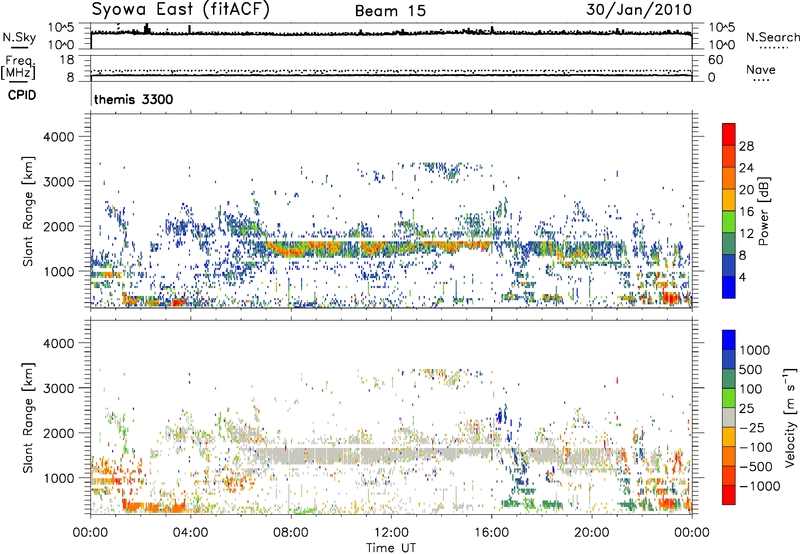Pick the red bottom Velocity colorbar segment
The height and width of the screenshot is (554, 800).
(x=729, y=495)
